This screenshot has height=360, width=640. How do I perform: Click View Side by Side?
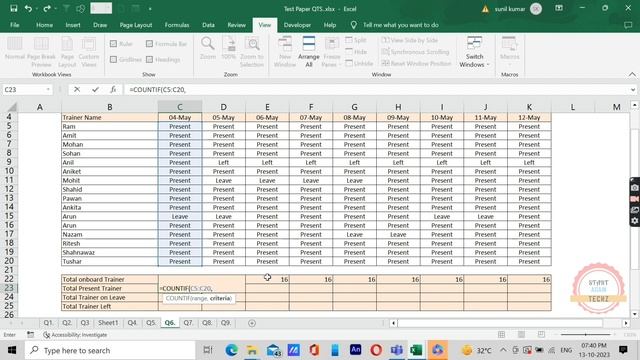pyautogui.click(x=410, y=40)
